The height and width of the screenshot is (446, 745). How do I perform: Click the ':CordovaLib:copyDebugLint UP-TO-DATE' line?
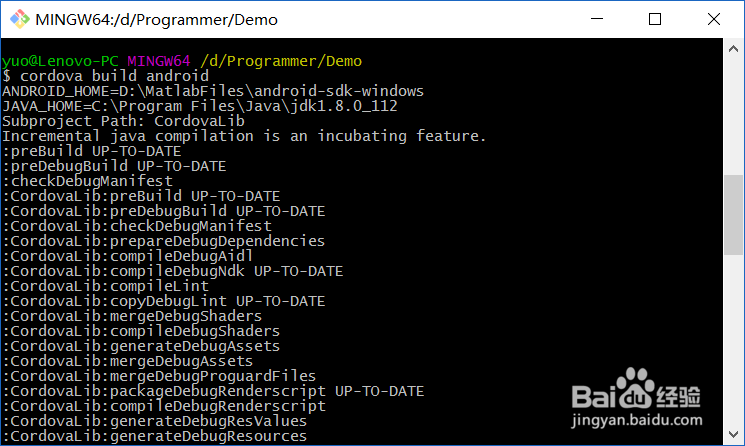pos(163,301)
